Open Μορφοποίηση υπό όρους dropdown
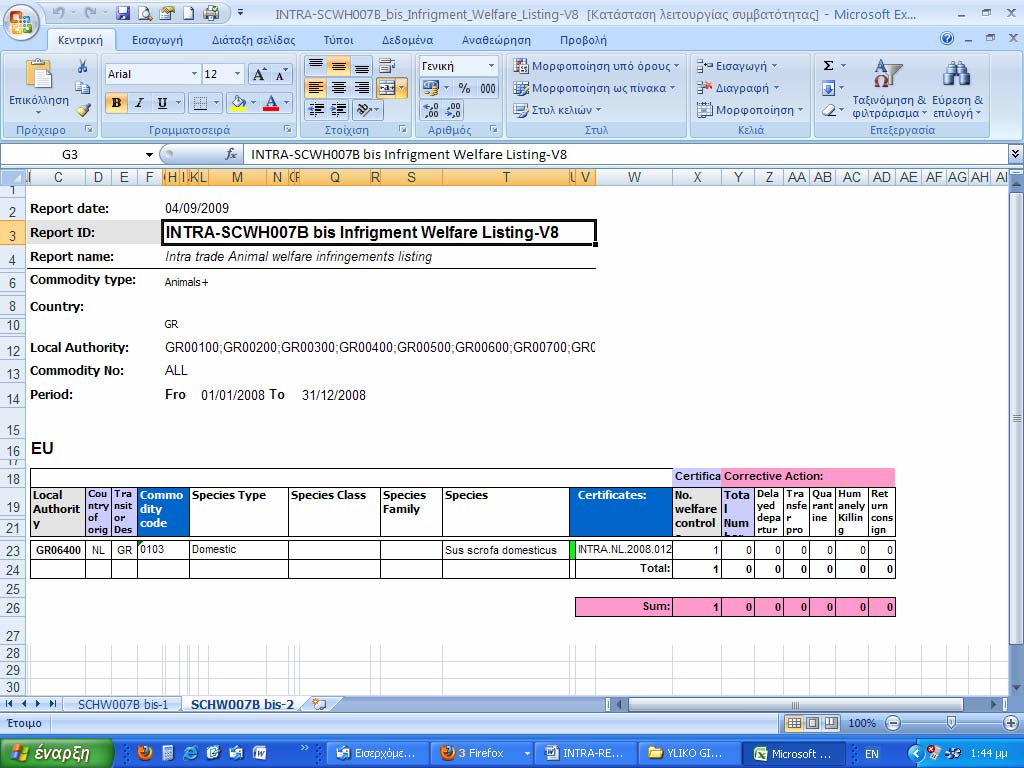Viewport: 1024px width, 768px height. 596,65
